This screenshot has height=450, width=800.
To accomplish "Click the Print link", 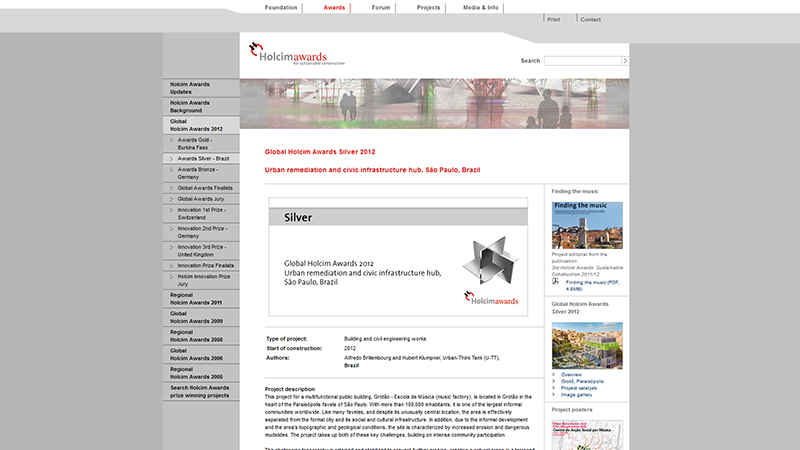I will (x=554, y=19).
